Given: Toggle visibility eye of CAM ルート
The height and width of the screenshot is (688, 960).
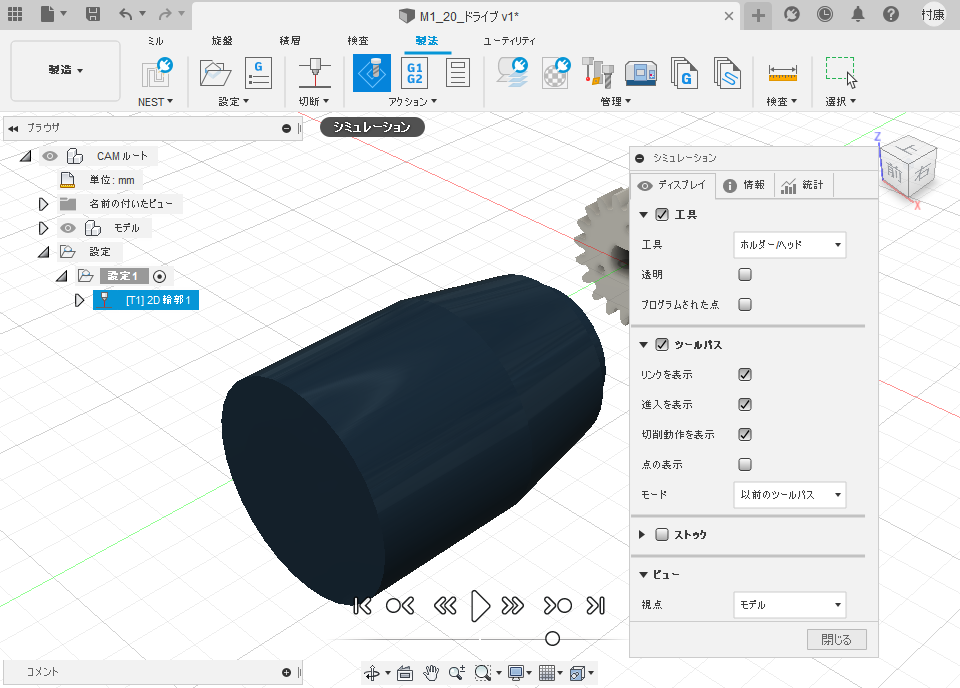Looking at the screenshot, I should 50,156.
